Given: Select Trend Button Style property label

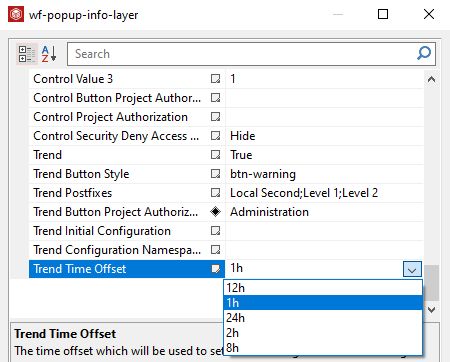Looking at the screenshot, I should click(x=81, y=174).
